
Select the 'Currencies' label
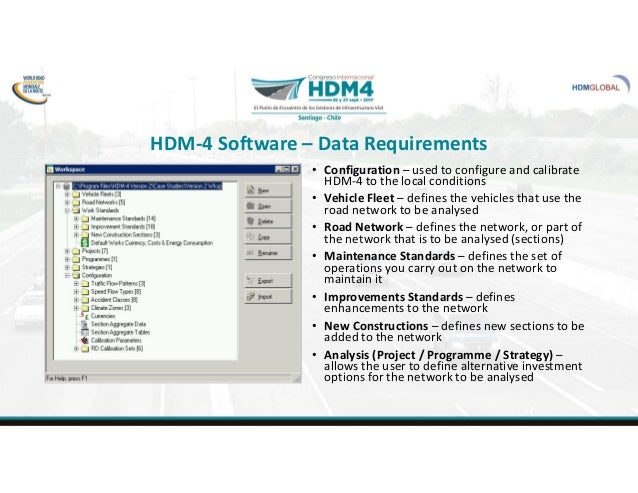point(103,316)
